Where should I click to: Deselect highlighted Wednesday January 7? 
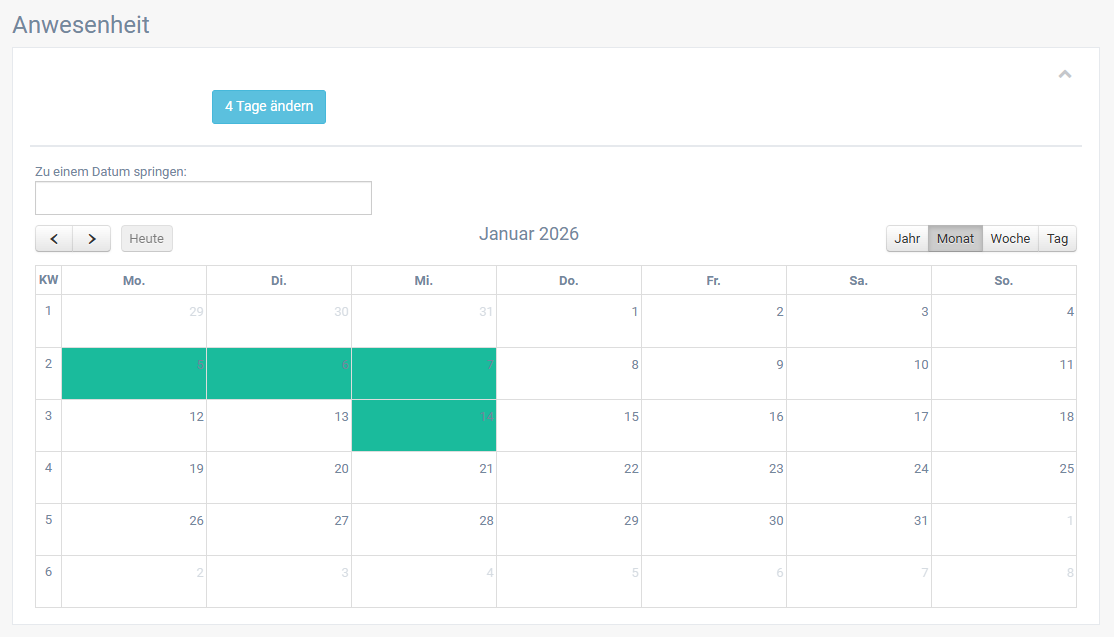click(424, 374)
